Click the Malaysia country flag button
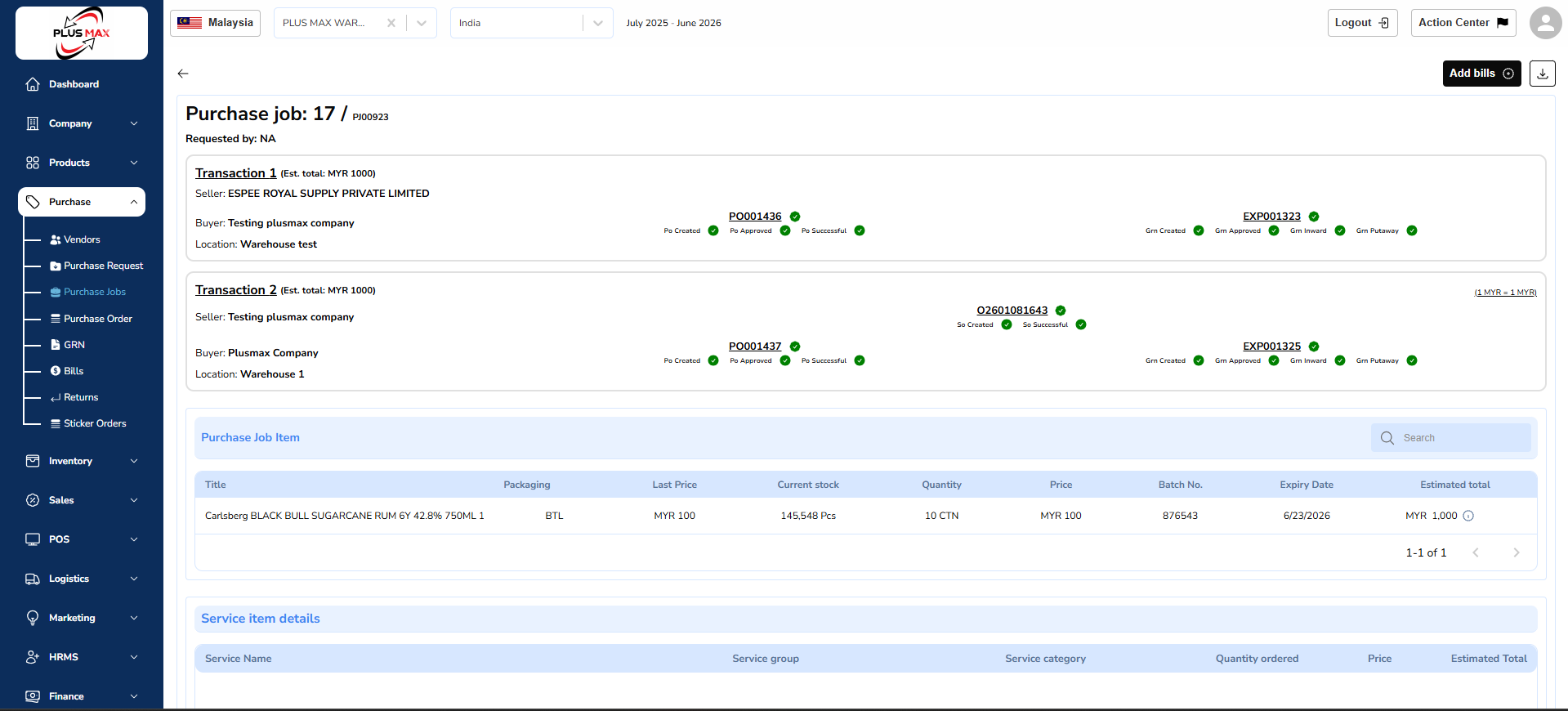1568x711 pixels. coord(215,23)
